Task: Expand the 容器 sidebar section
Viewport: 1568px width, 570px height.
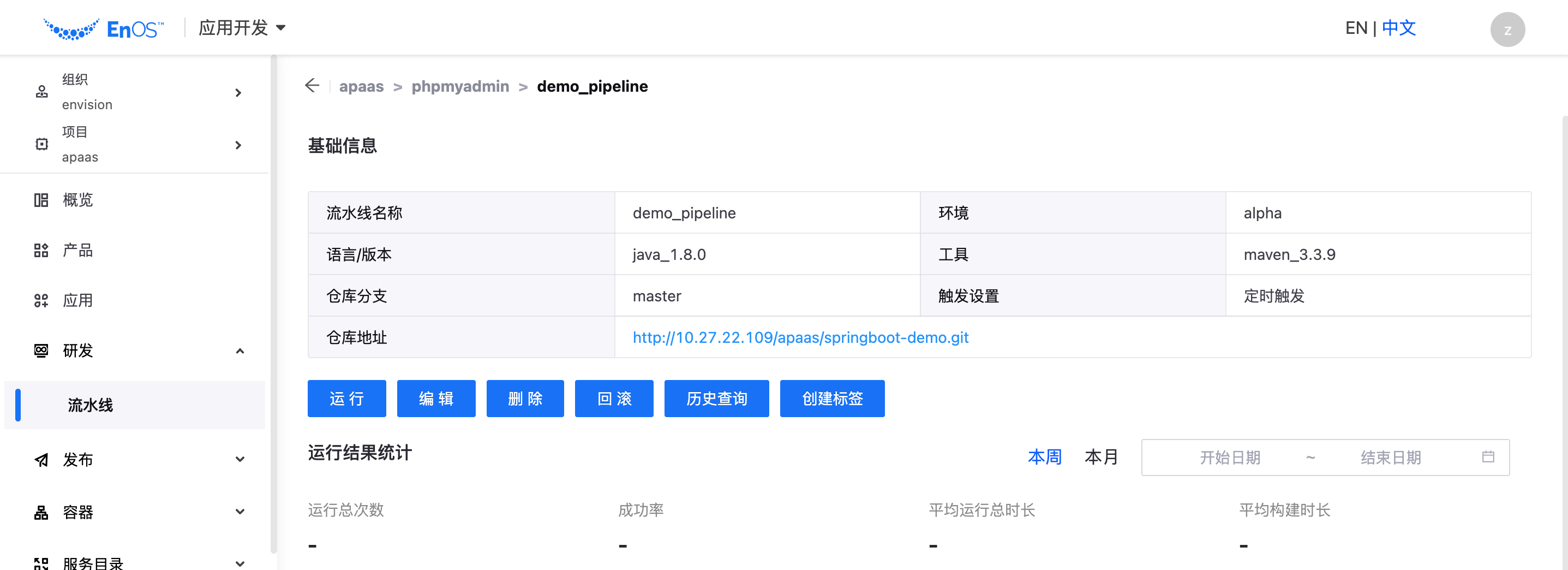Action: (240, 512)
